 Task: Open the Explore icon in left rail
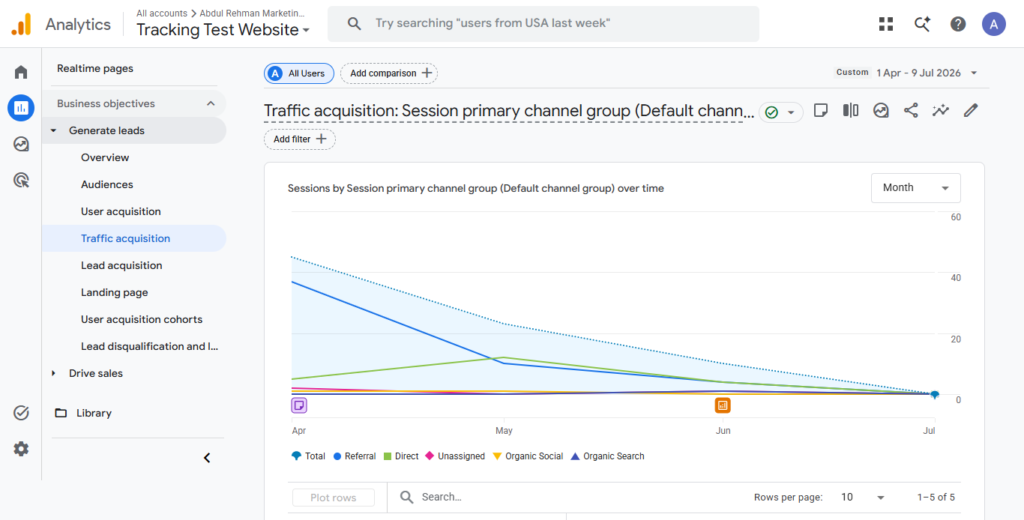point(21,144)
